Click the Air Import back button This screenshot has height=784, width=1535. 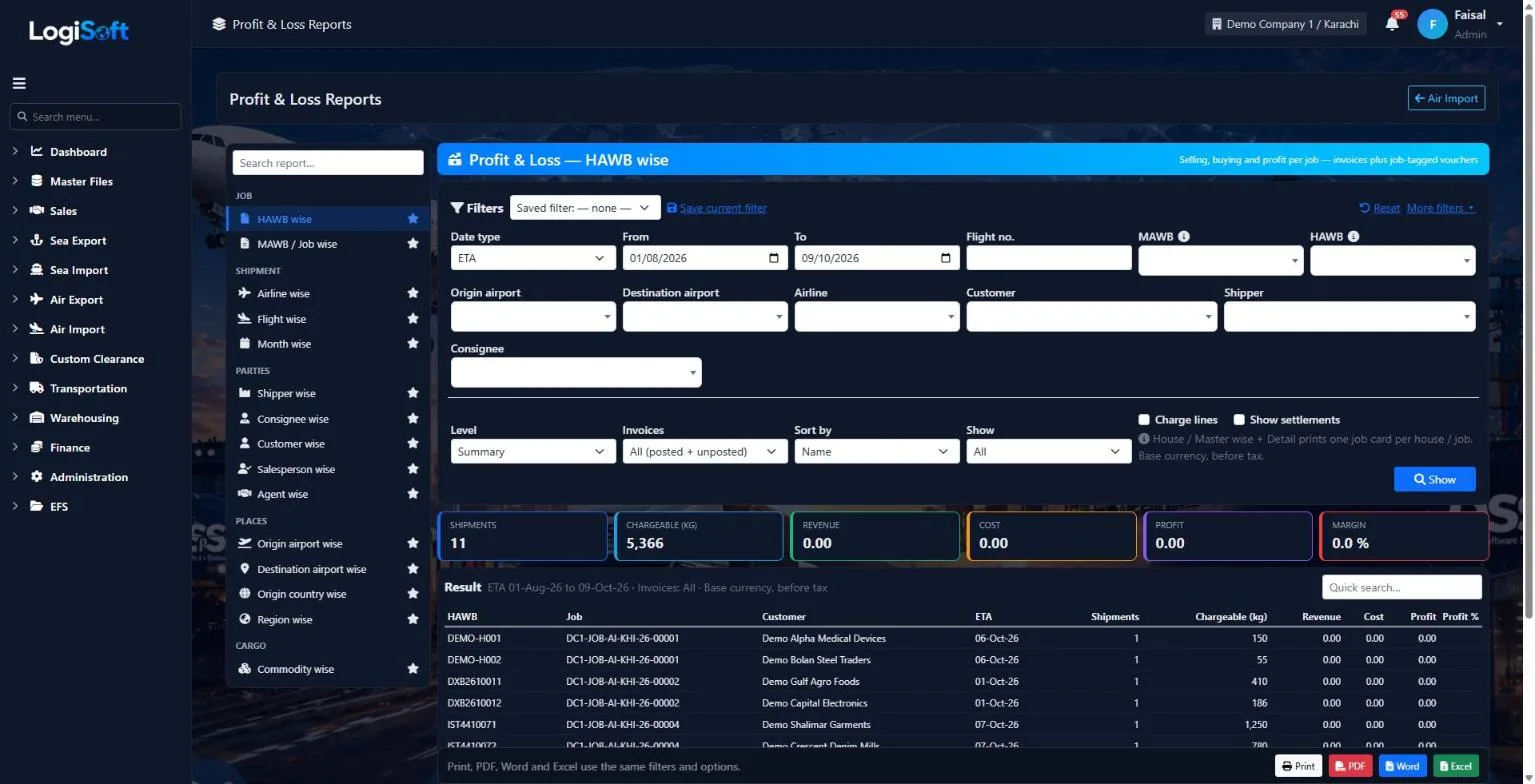(x=1446, y=98)
